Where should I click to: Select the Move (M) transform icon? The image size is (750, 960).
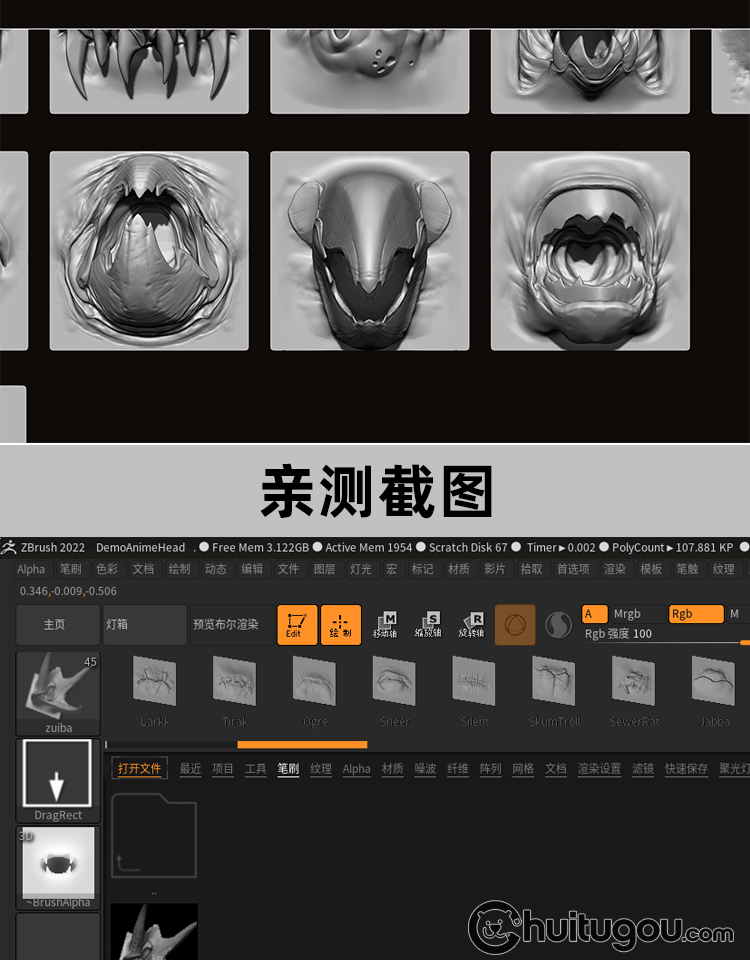[x=385, y=625]
